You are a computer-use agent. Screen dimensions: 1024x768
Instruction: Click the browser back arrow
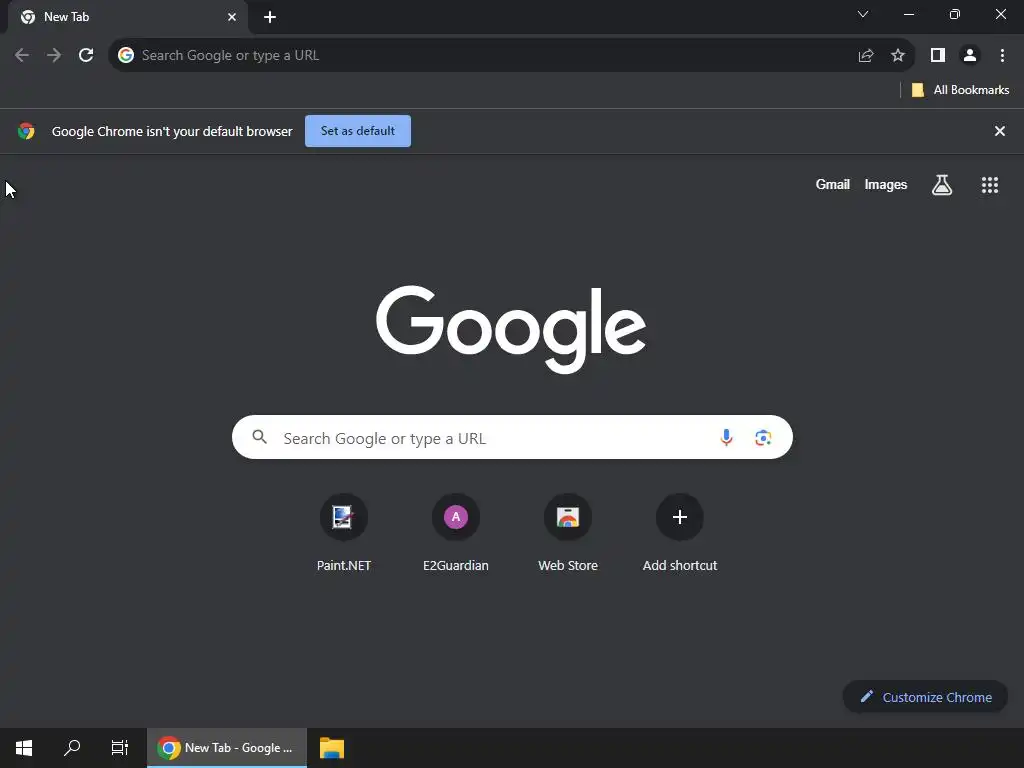coord(22,56)
